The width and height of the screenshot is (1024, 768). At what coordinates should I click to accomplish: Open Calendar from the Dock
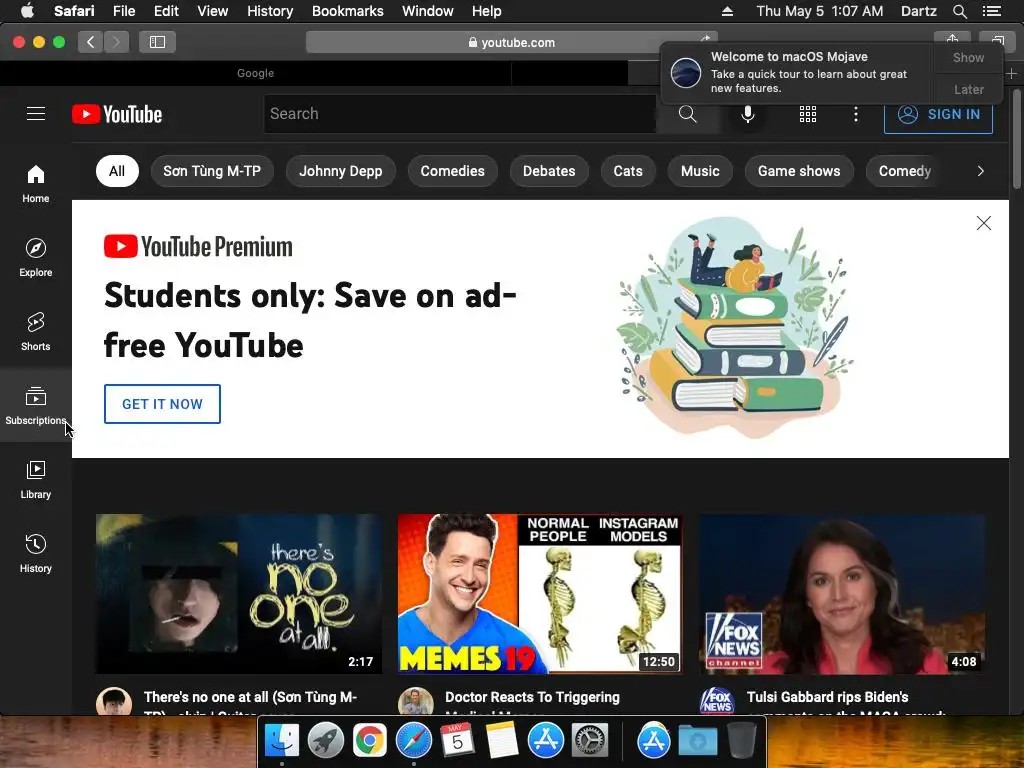tap(457, 741)
